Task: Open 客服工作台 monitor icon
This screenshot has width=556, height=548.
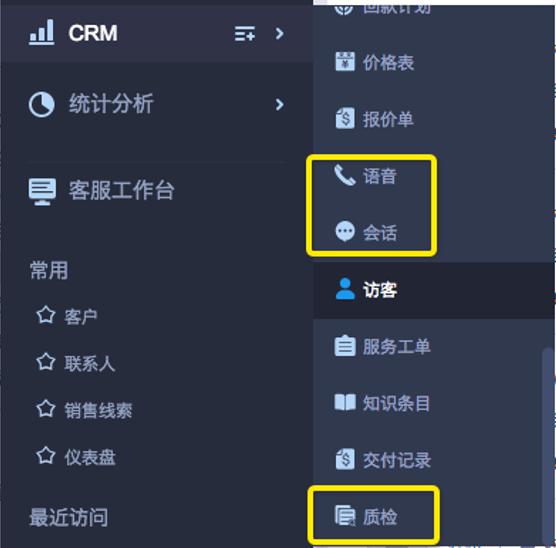Action: (42, 191)
